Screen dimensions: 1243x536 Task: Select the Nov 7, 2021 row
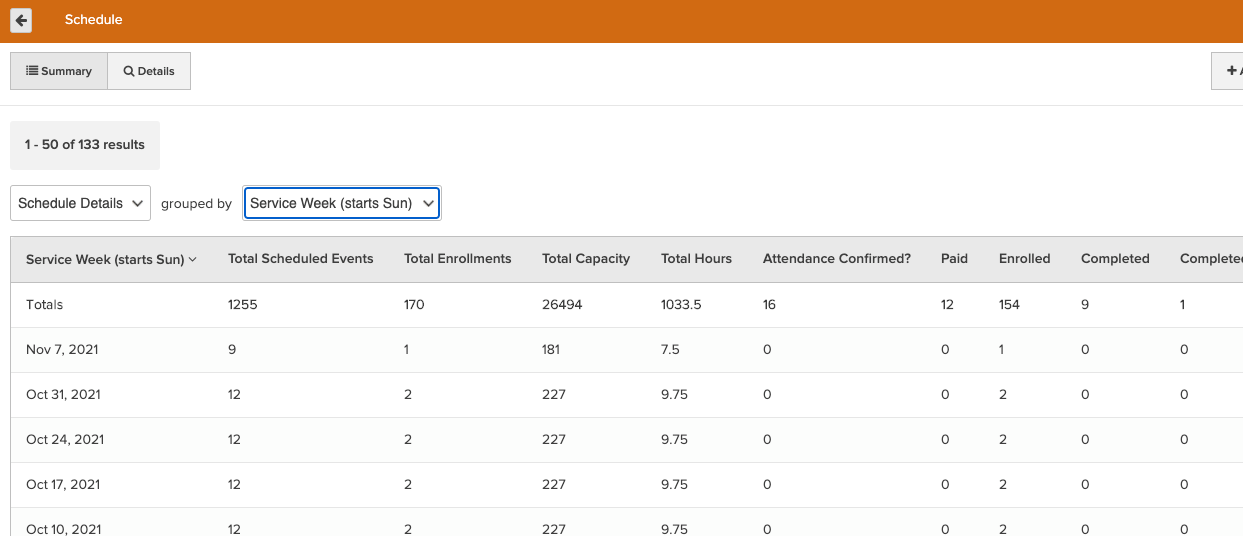[62, 350]
